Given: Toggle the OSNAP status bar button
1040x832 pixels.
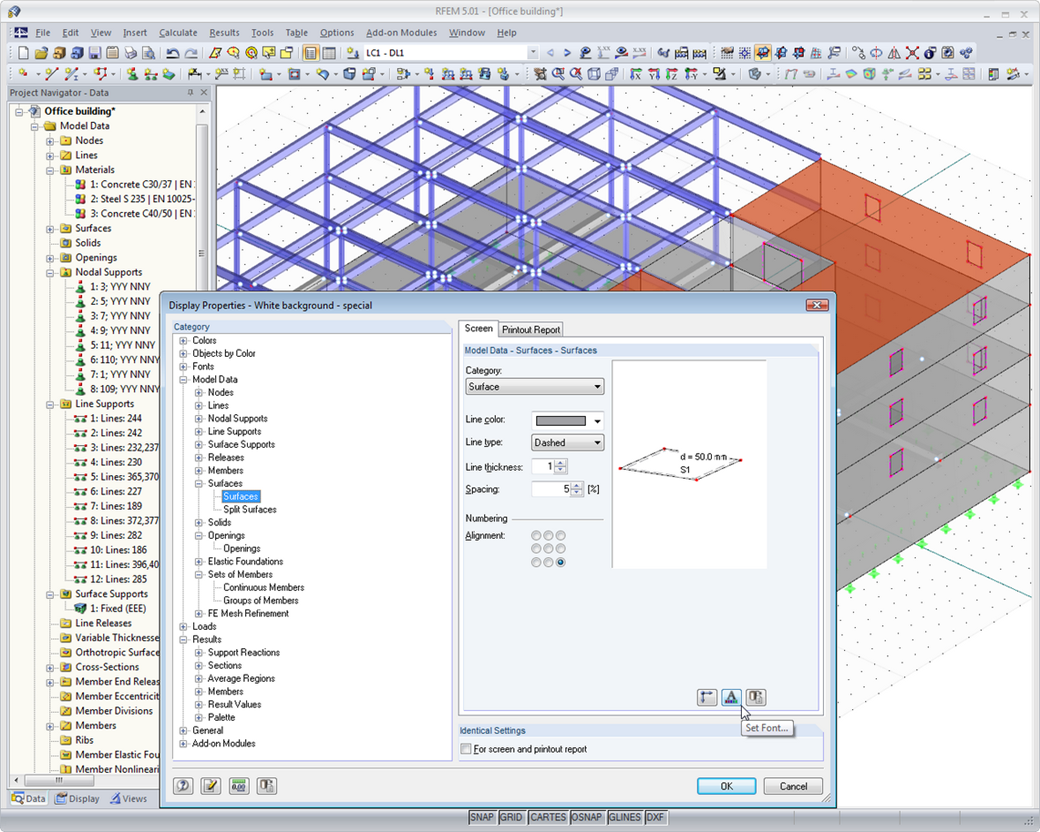Looking at the screenshot, I should click(586, 817).
